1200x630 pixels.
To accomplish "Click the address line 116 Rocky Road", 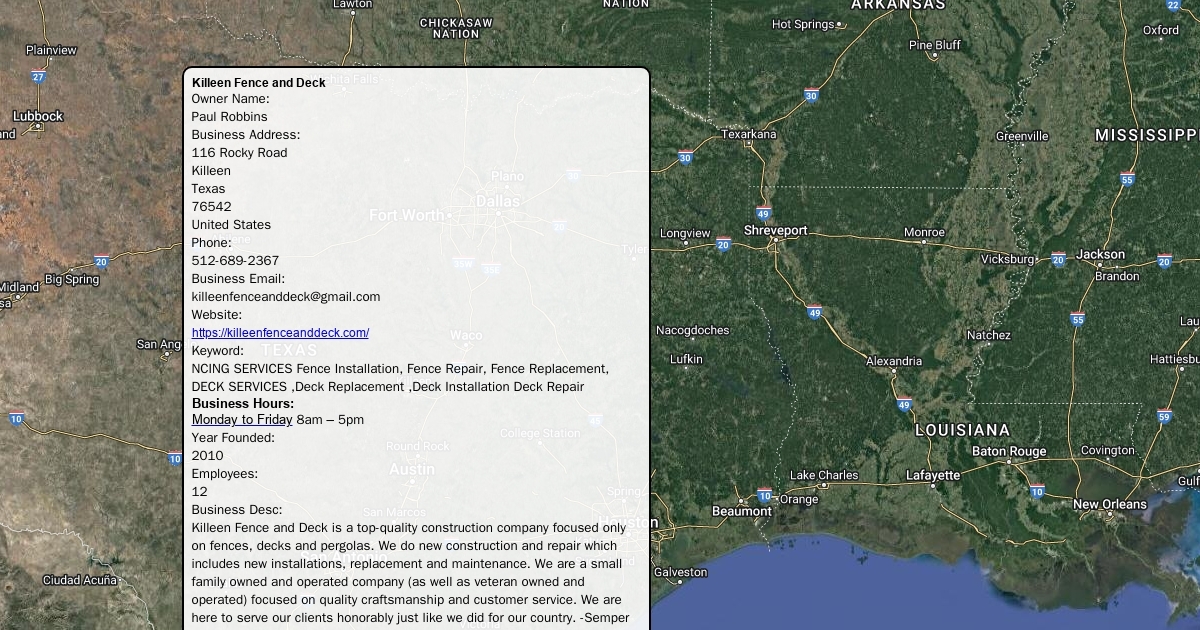I will (x=240, y=153).
